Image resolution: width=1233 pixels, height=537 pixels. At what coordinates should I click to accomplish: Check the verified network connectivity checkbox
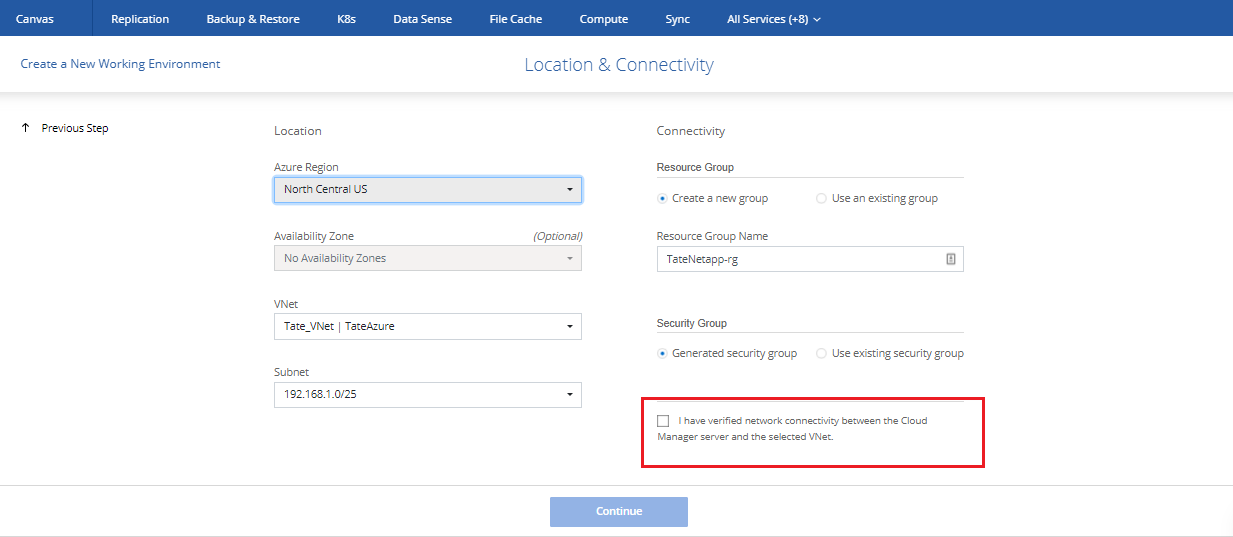[663, 421]
